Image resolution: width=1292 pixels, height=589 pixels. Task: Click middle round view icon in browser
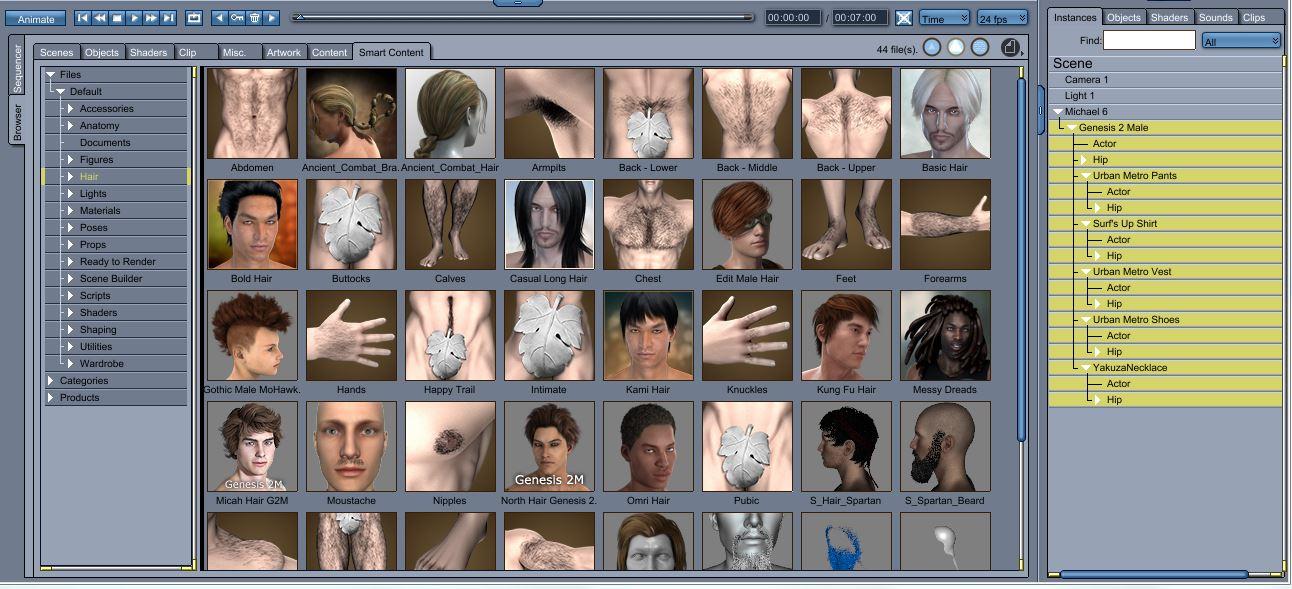(x=956, y=47)
